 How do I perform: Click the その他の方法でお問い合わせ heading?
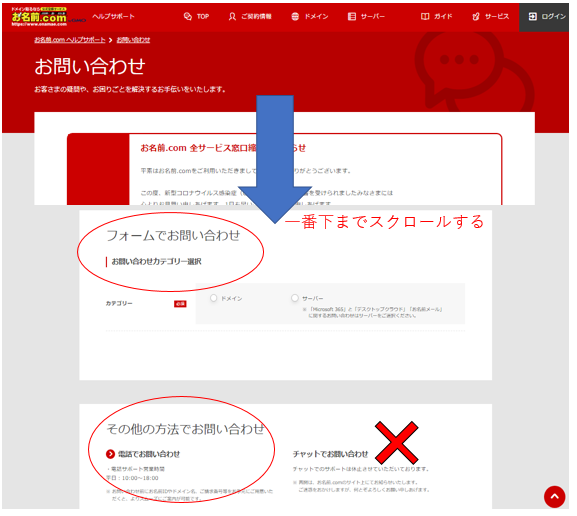(x=185, y=429)
